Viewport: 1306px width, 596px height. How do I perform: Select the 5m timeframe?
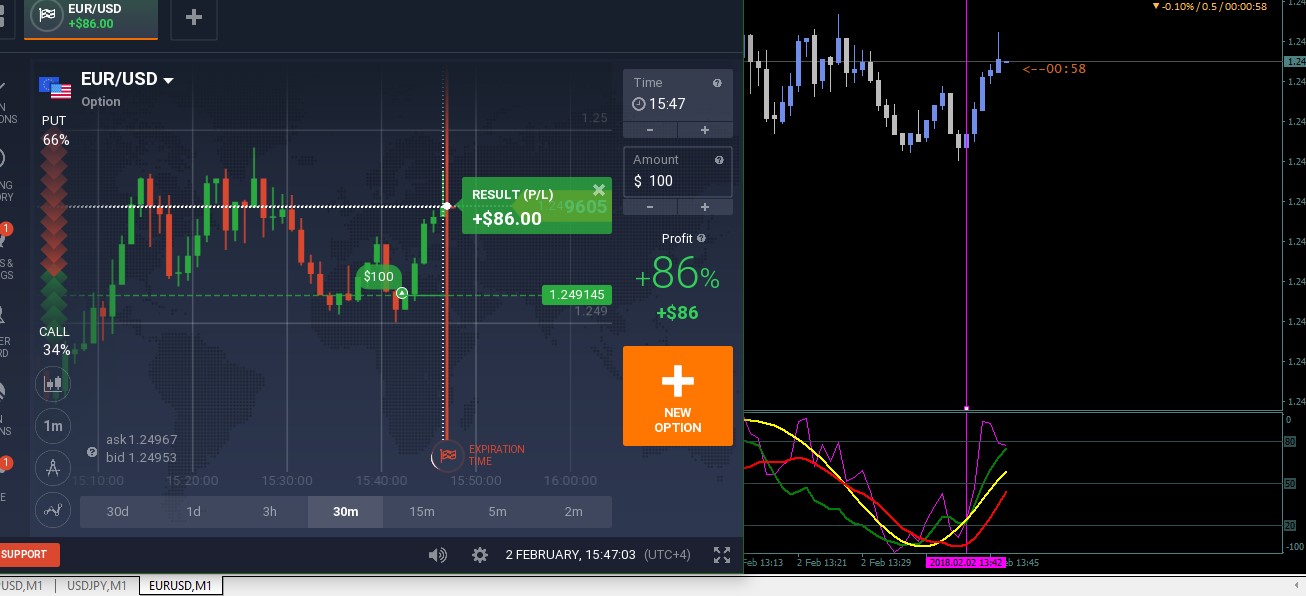tap(498, 512)
